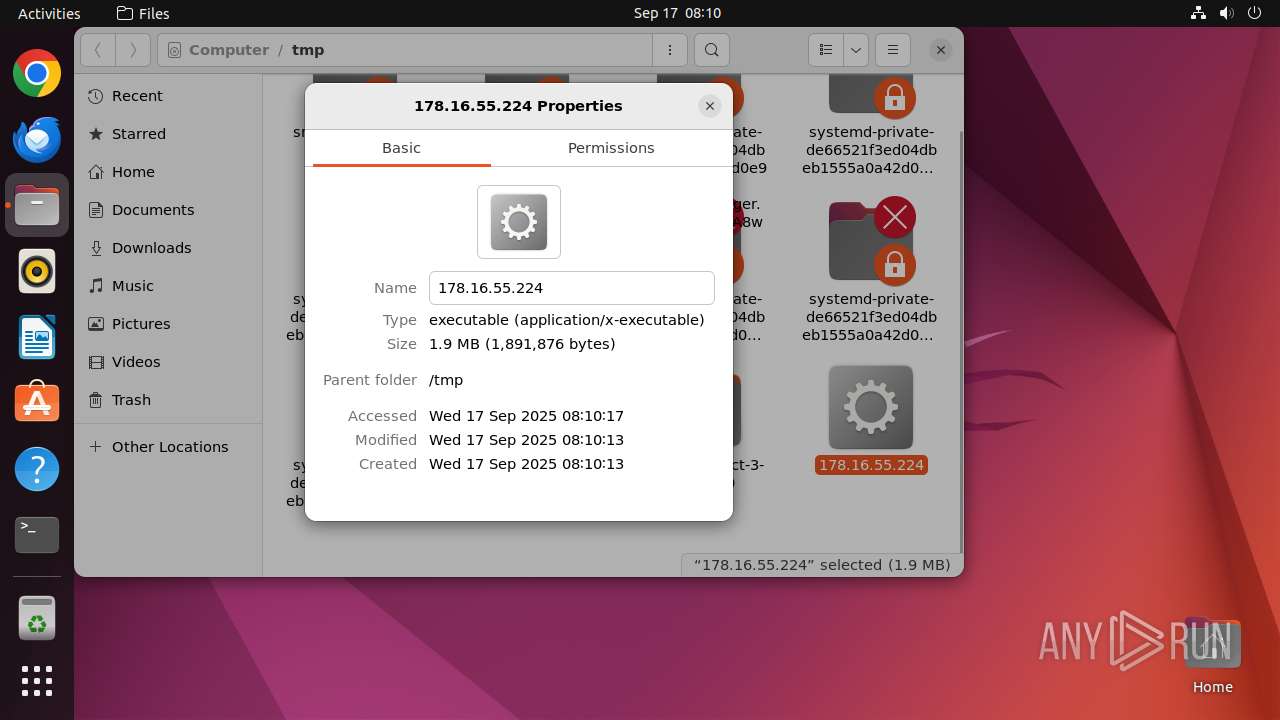Click Activities in the top bar
Screen dimensions: 1280x720
[49, 13]
